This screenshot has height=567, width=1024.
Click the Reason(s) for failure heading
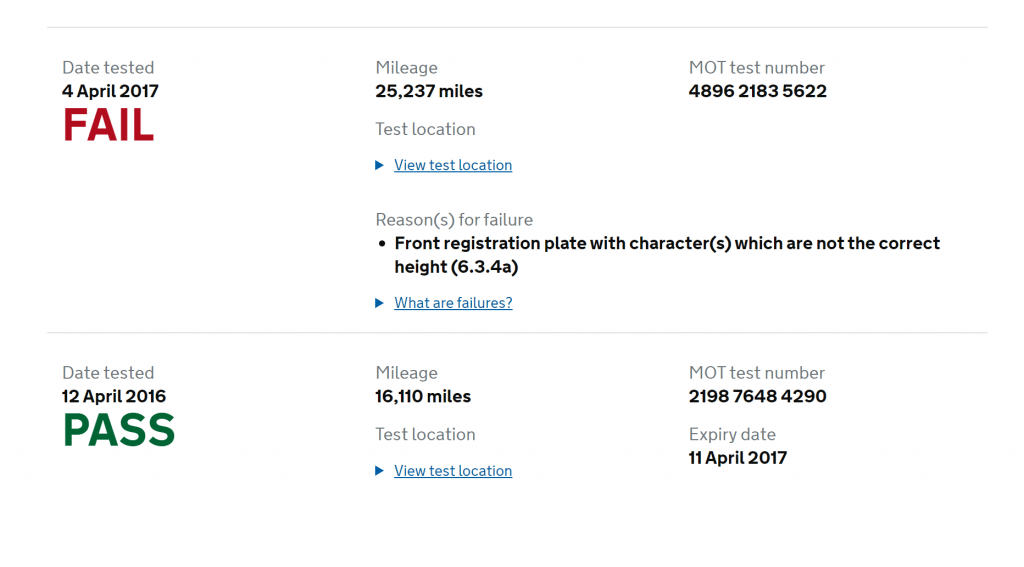[454, 220]
